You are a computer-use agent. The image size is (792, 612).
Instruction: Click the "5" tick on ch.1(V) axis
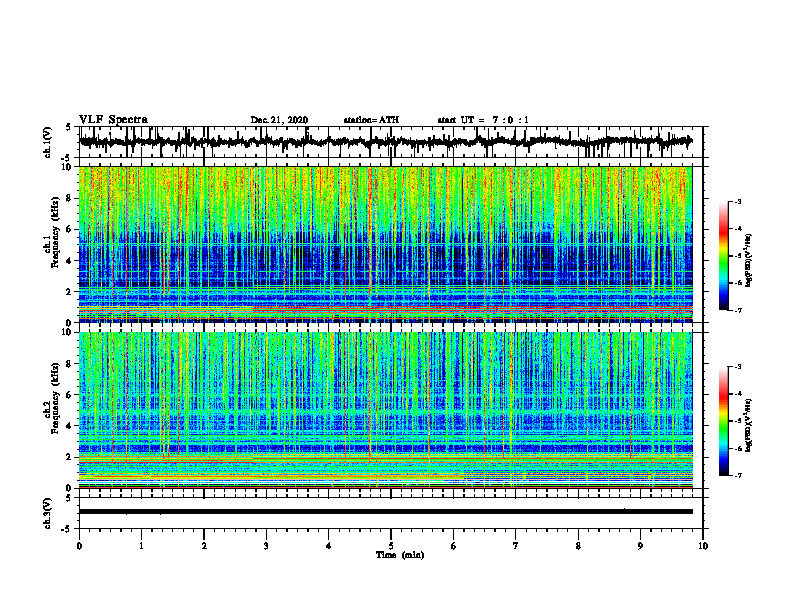(x=70, y=127)
